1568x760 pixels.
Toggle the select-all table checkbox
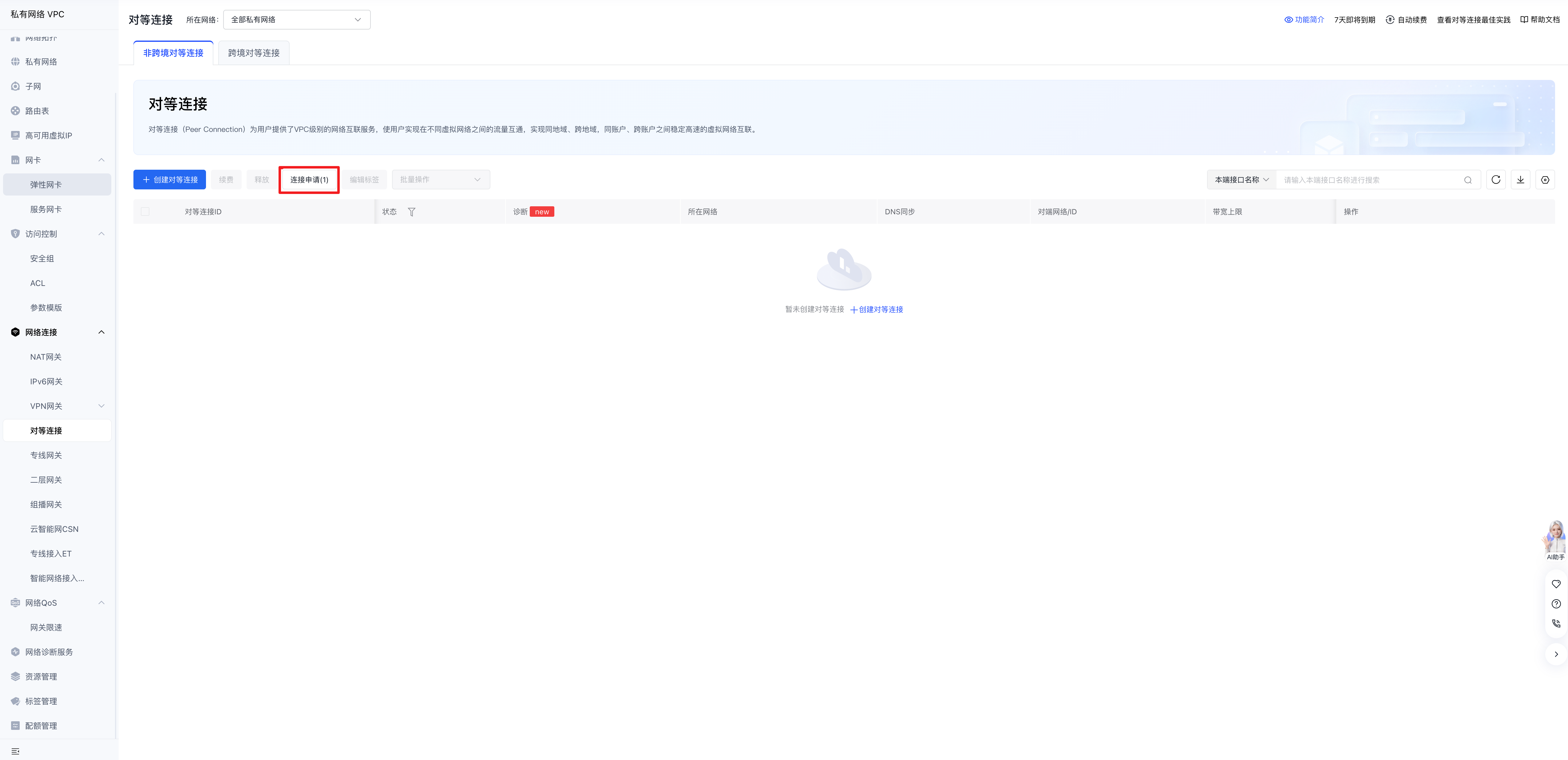(145, 212)
